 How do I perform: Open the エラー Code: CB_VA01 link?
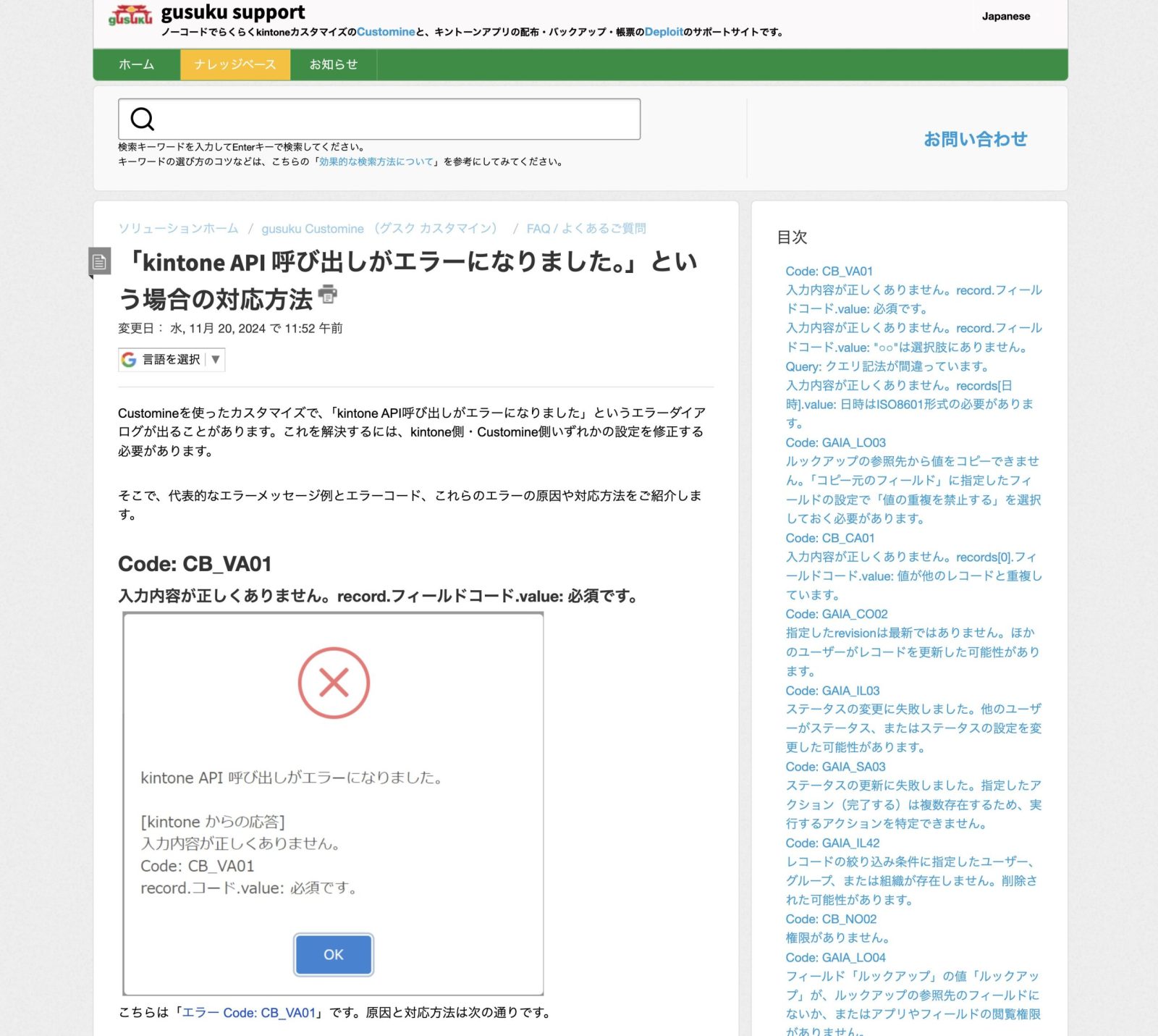[x=248, y=1013]
